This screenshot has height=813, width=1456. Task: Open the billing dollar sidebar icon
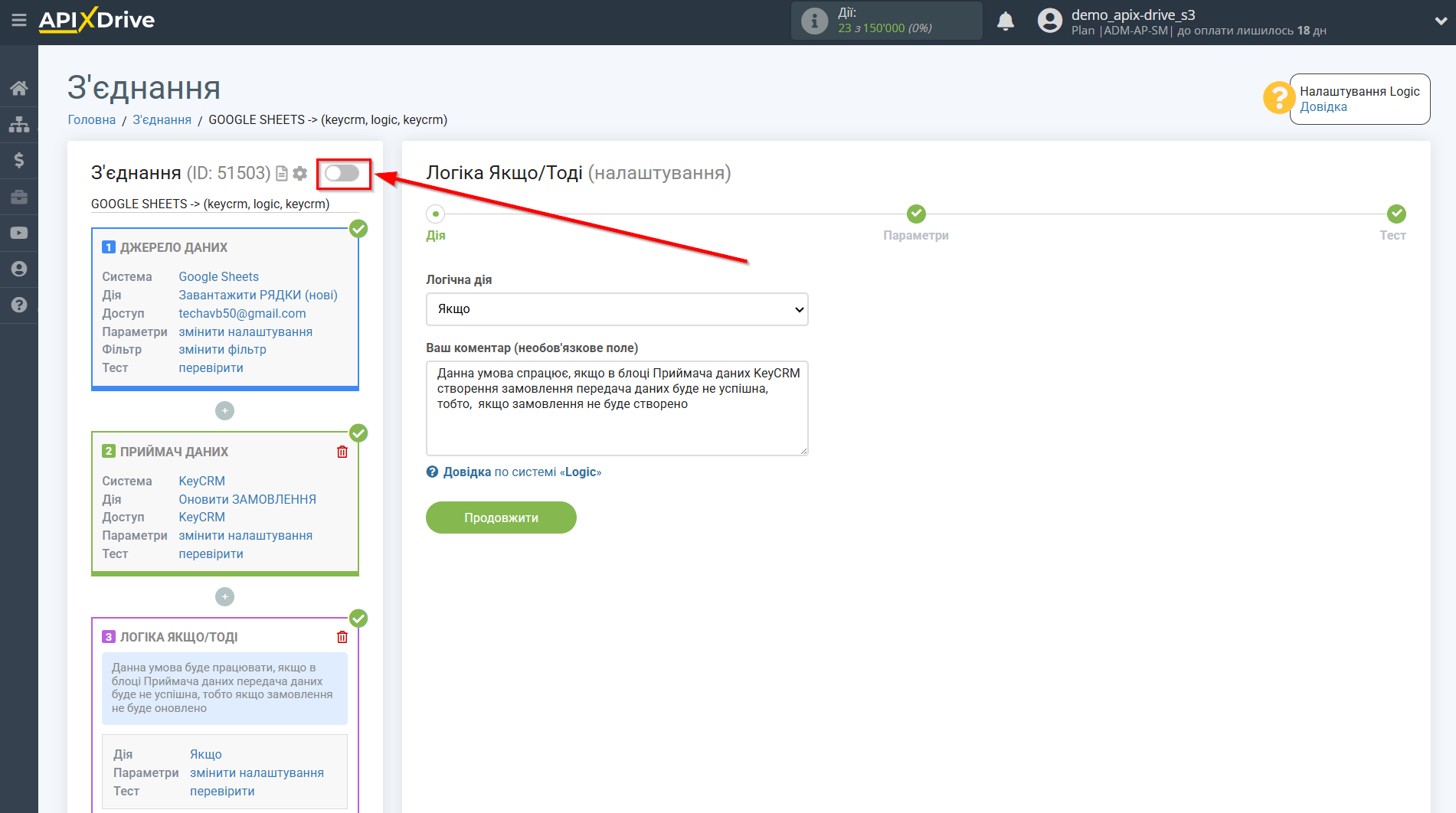(x=19, y=160)
